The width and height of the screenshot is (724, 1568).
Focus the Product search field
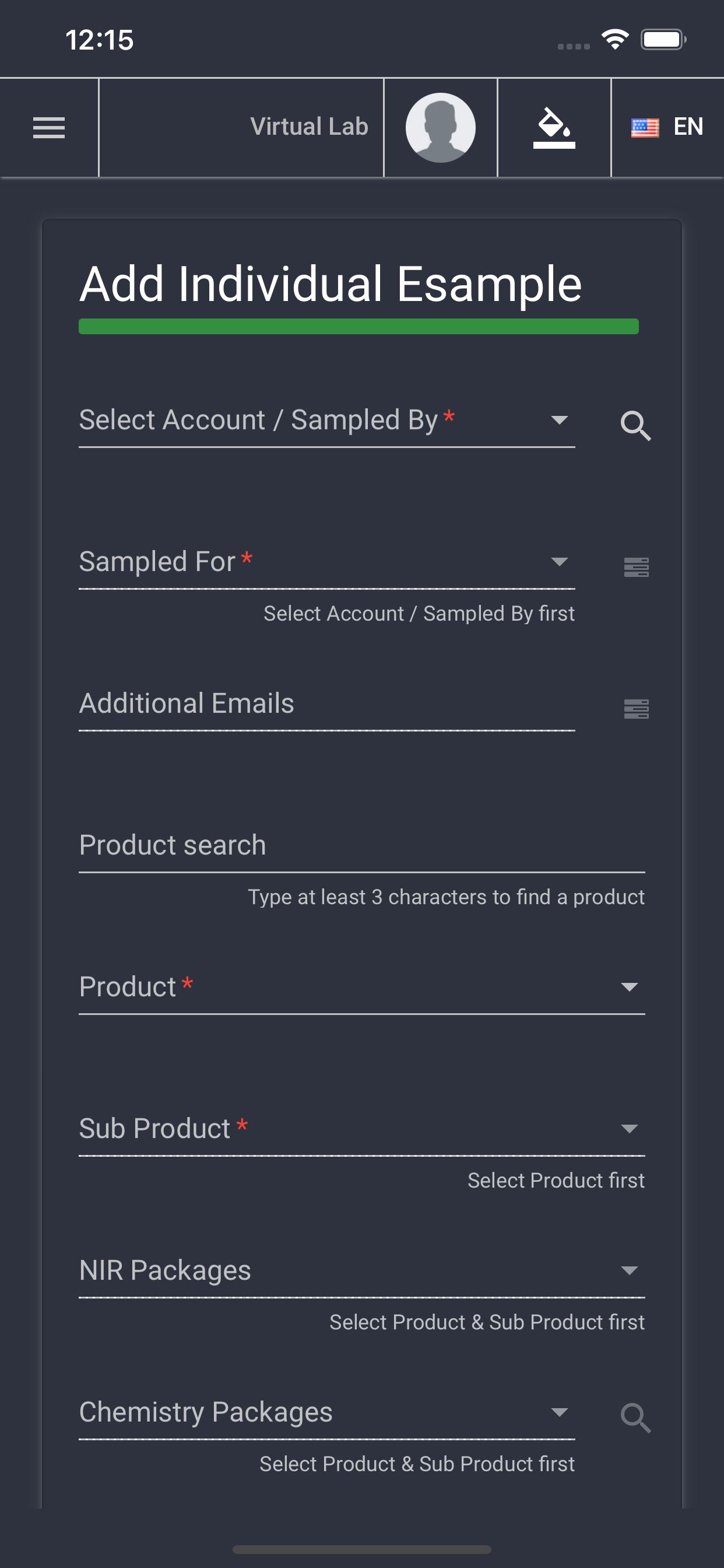362,845
